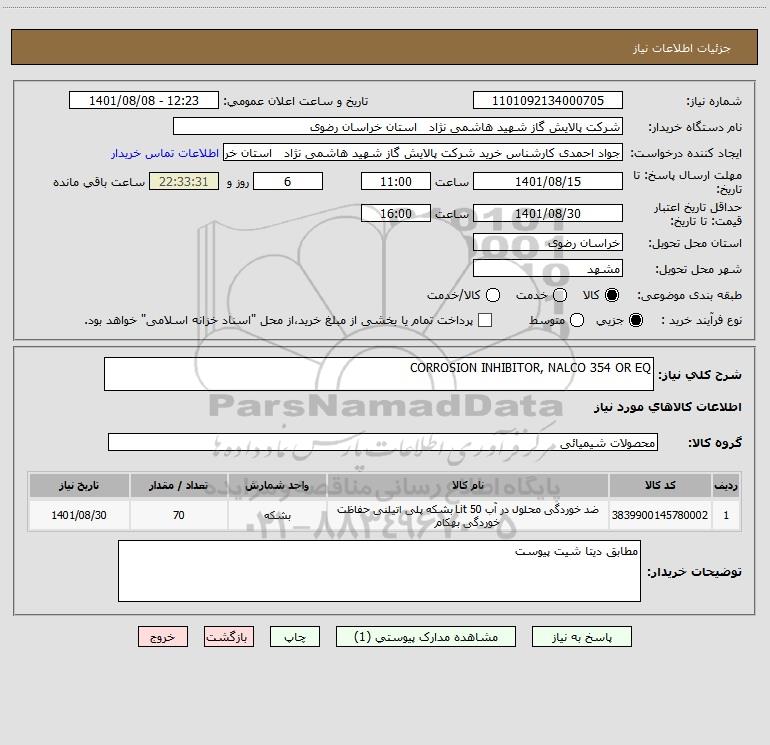Click the page title جزئیات اطلاعات نیاز
Screen dimensions: 770x745
682,48
